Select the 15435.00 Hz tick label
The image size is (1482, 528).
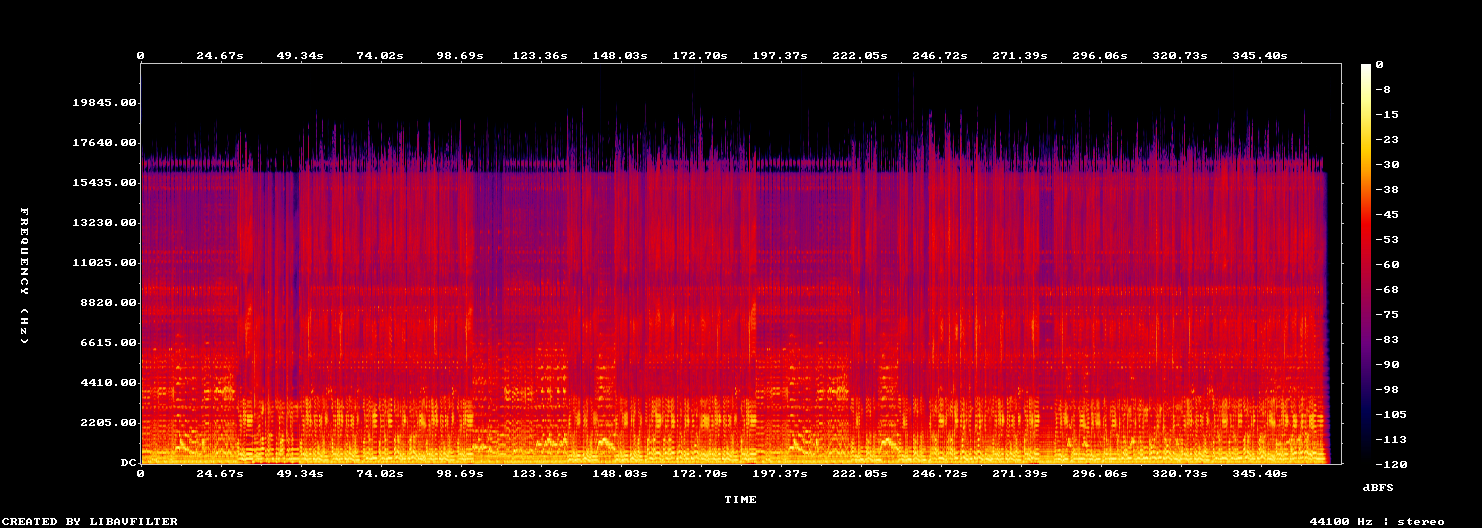point(104,183)
